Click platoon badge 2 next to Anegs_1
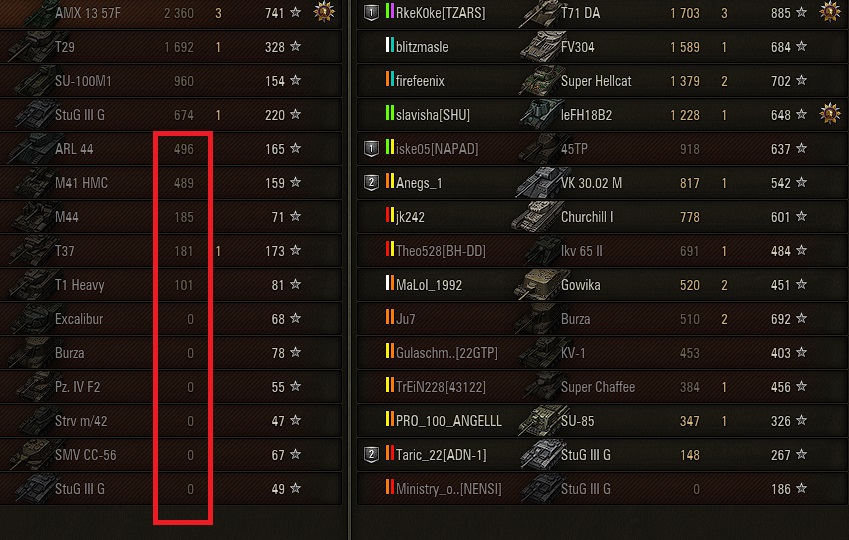 click(x=371, y=183)
